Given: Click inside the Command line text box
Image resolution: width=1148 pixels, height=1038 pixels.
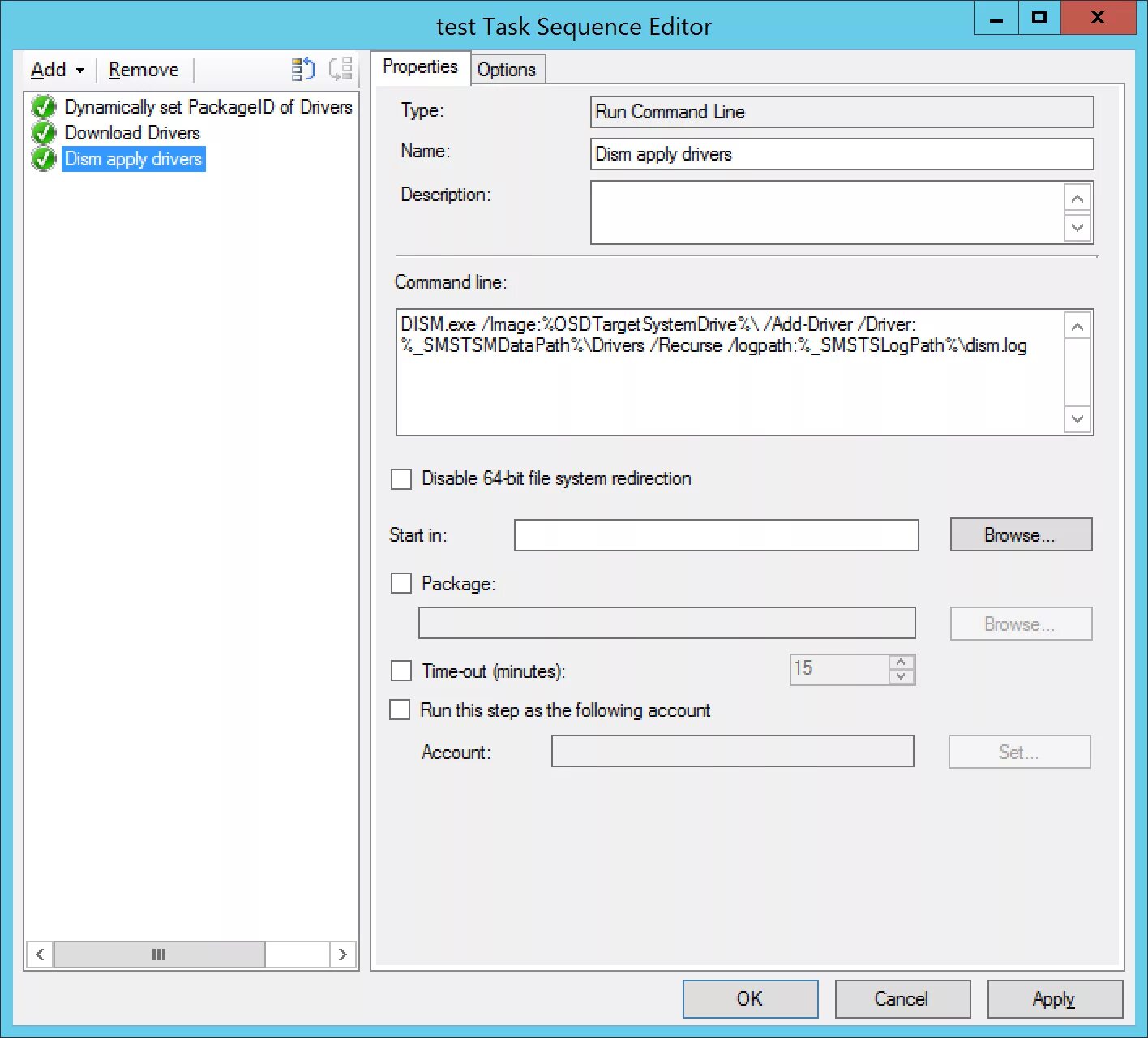Looking at the screenshot, I should tap(730, 372).
